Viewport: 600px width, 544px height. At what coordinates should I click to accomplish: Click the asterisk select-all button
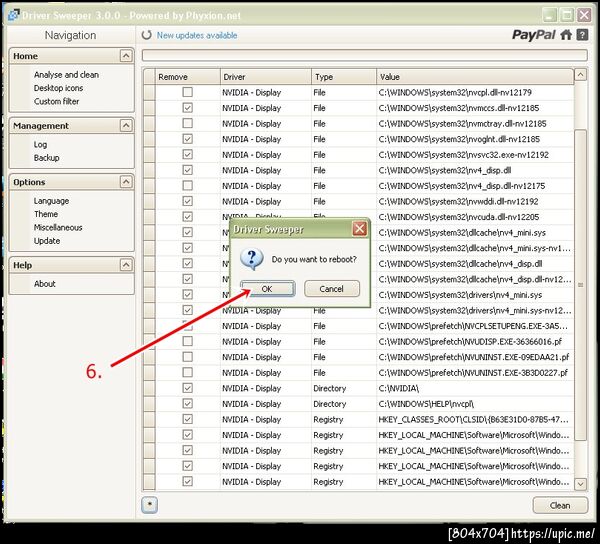point(149,505)
